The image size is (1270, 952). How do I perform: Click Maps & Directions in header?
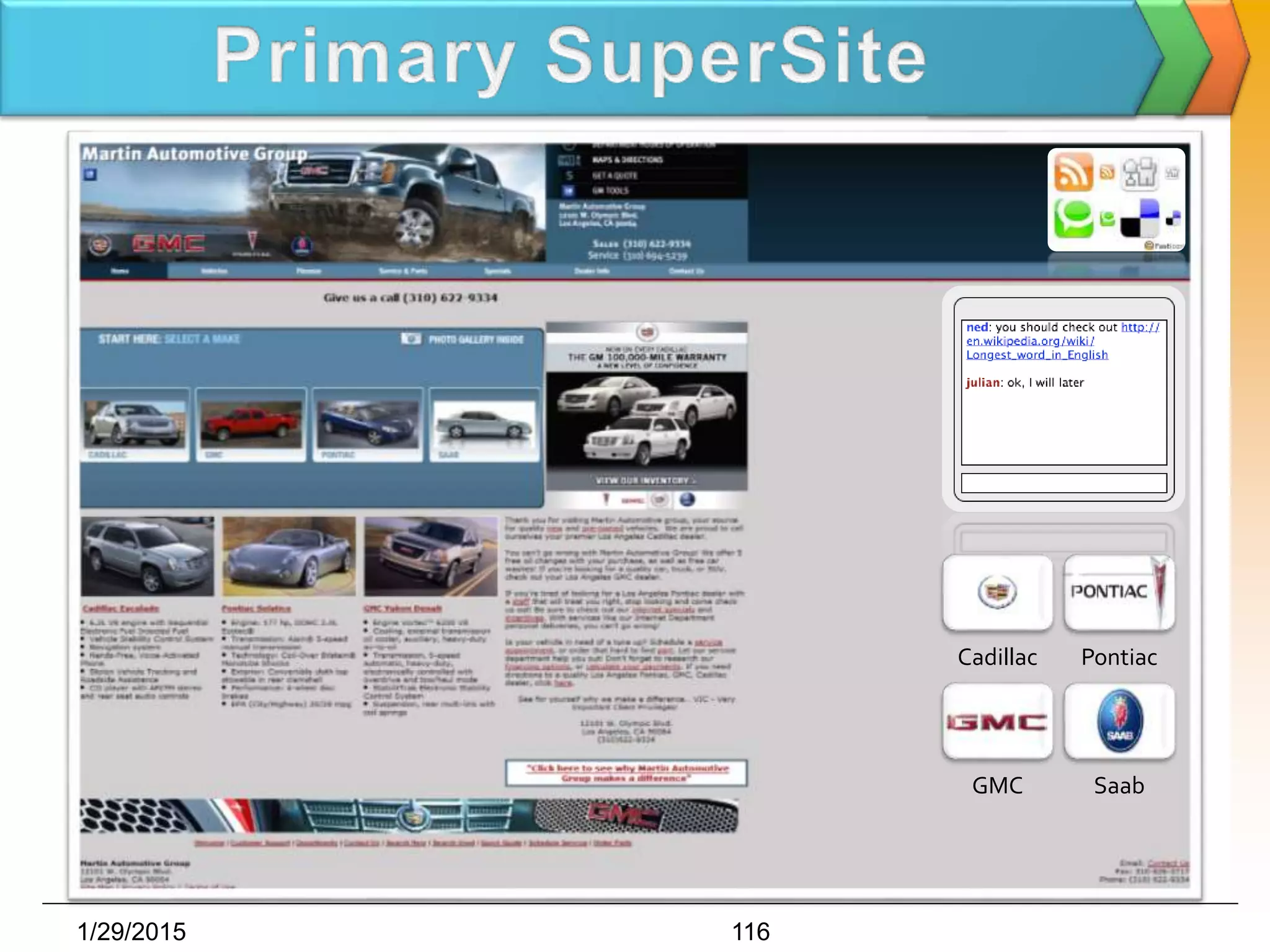(x=627, y=160)
